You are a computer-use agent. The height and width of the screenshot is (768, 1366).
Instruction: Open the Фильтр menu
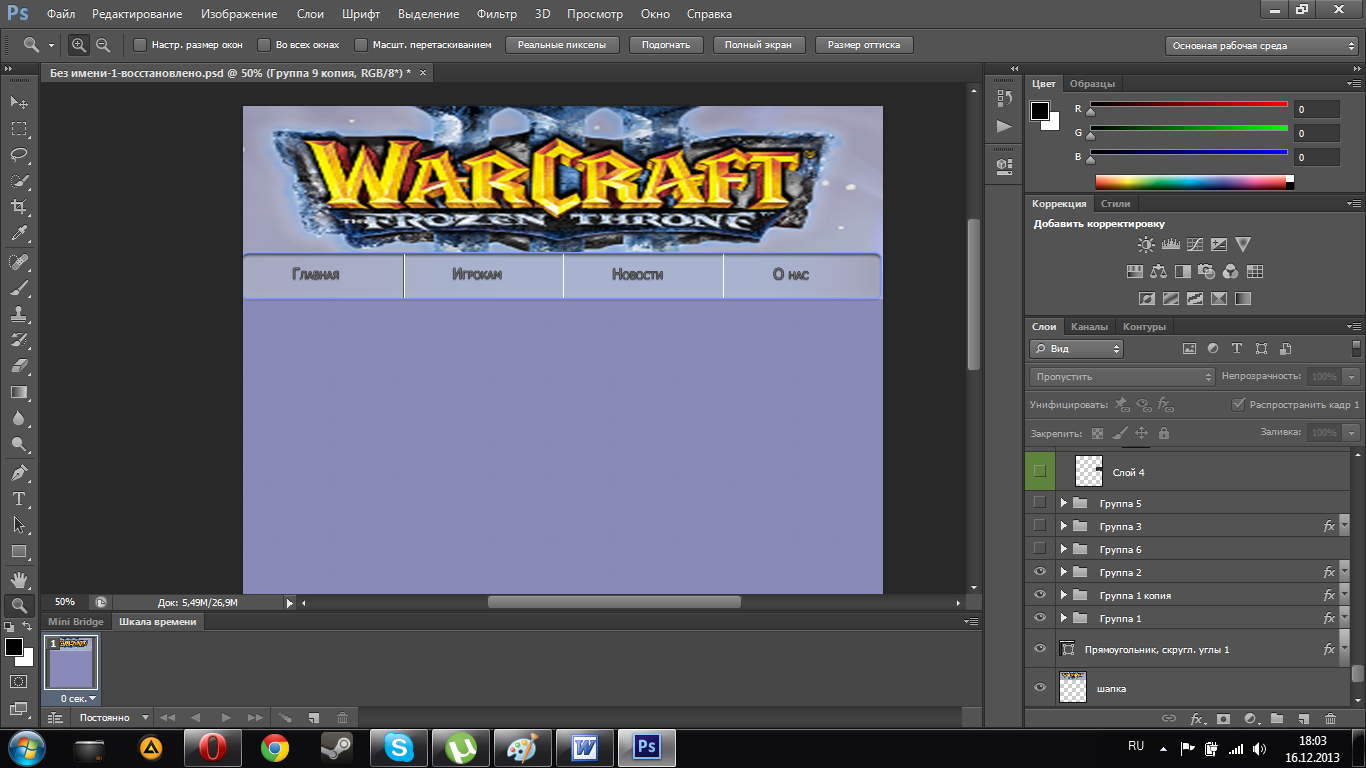[x=497, y=14]
